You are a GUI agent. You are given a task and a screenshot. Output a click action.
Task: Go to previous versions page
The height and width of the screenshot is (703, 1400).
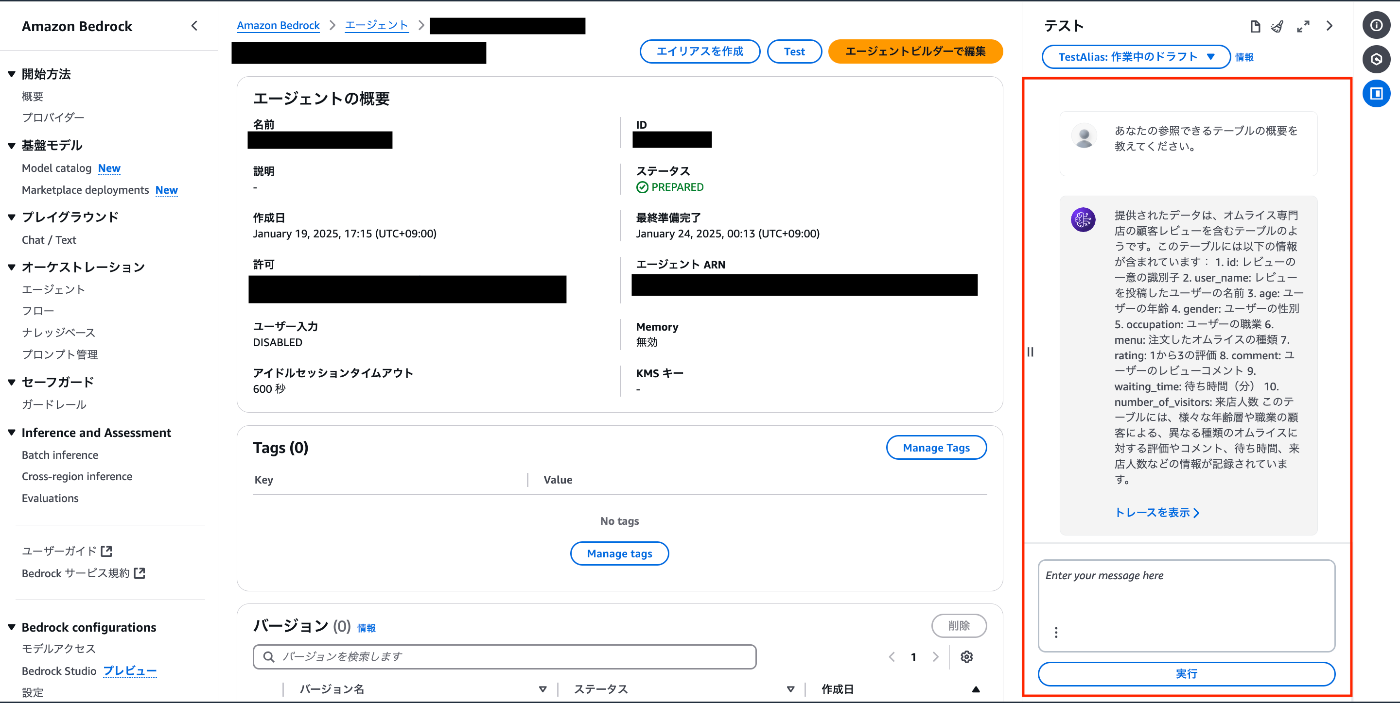click(892, 657)
